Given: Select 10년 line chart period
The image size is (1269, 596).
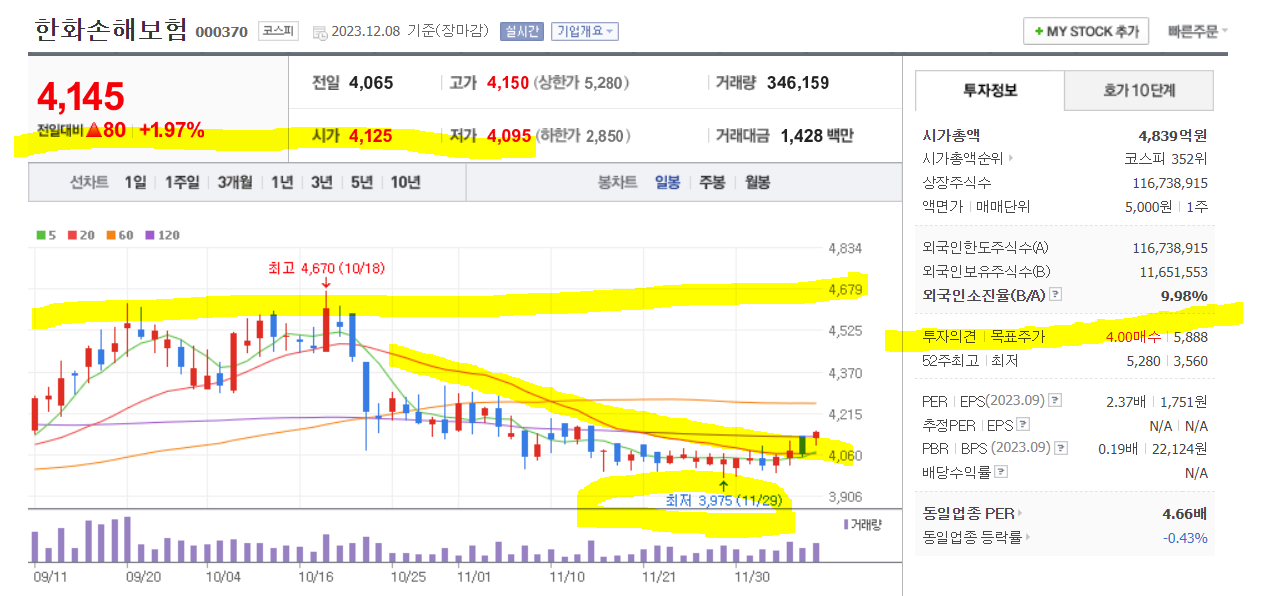Looking at the screenshot, I should click(406, 182).
